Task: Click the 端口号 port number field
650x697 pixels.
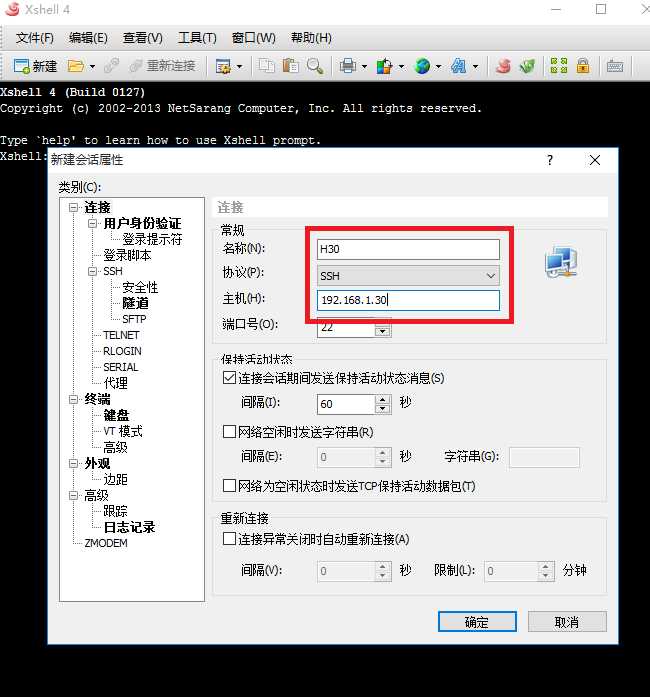Action: pos(346,328)
